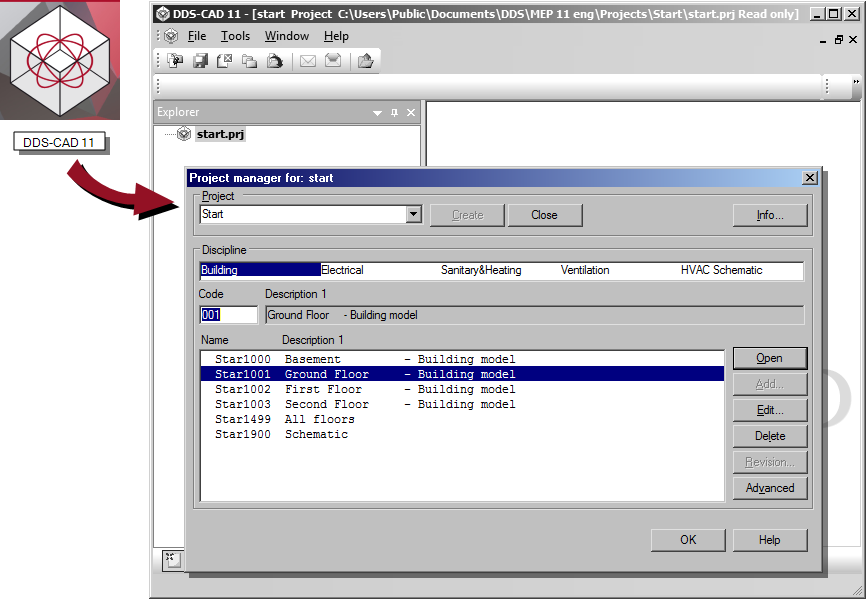Click the closed envelope icon in toolbar
Viewport: 866px width, 600px height.
click(308, 61)
